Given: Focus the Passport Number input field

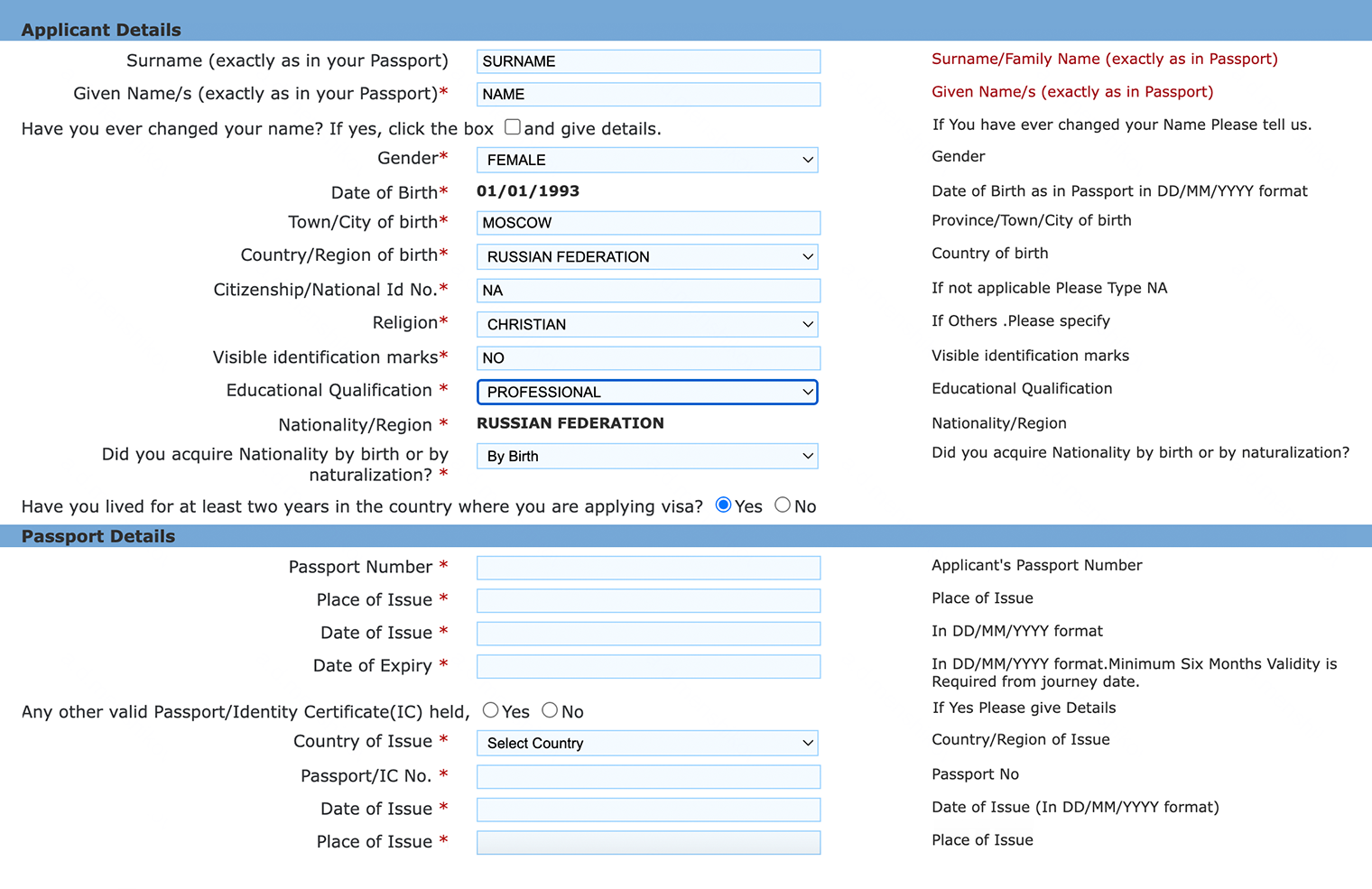Looking at the screenshot, I should point(648,568).
